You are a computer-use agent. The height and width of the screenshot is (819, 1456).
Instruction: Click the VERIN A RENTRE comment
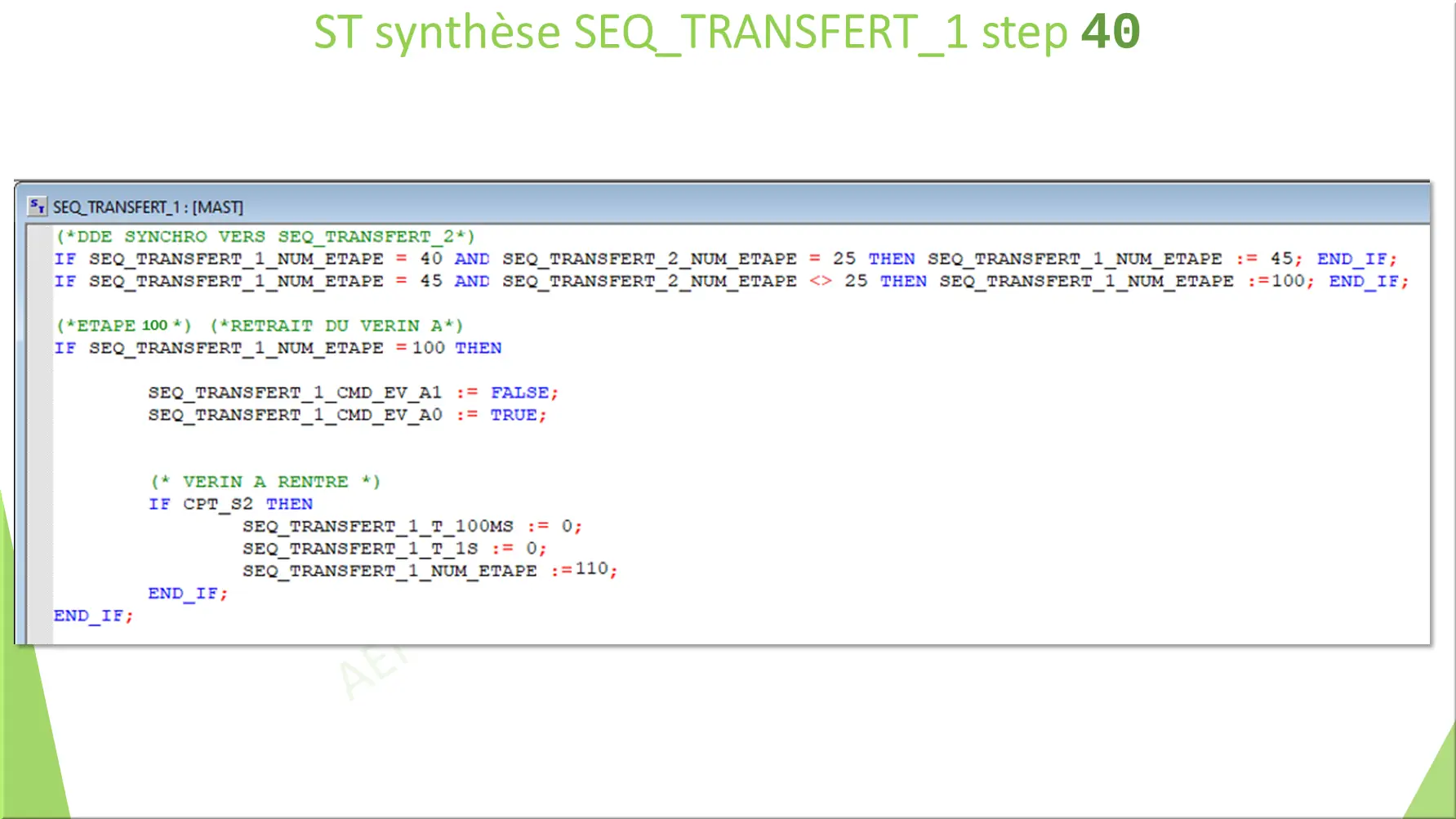(x=265, y=481)
